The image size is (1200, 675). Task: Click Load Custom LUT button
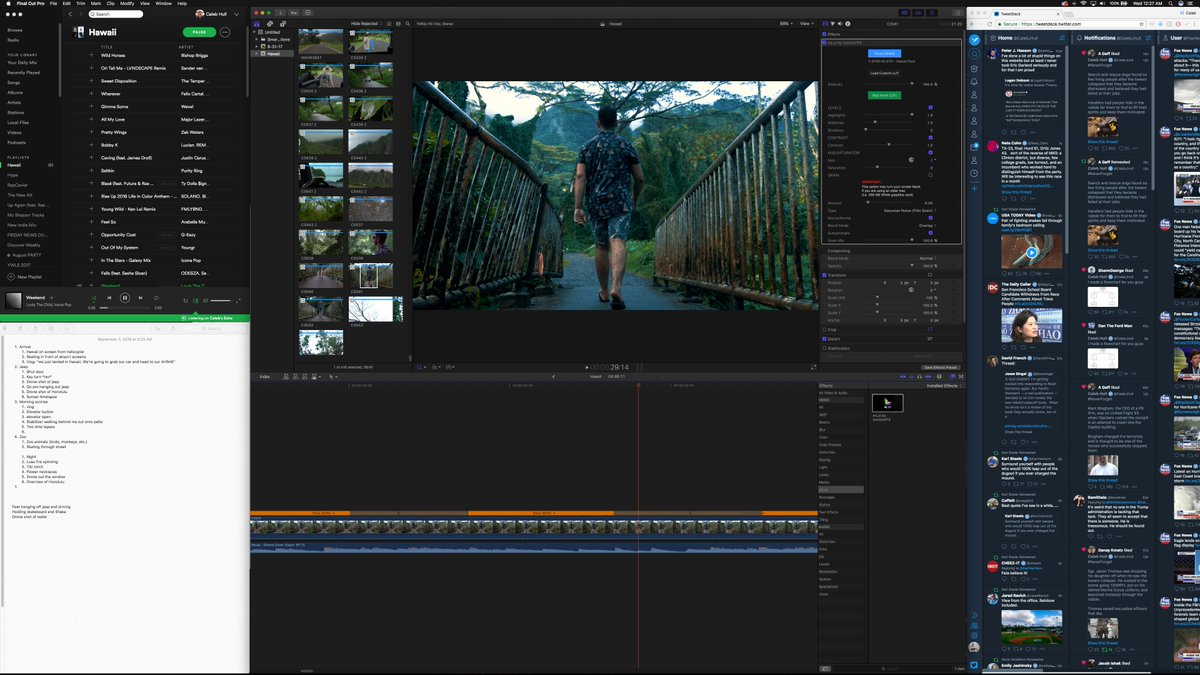click(x=885, y=73)
